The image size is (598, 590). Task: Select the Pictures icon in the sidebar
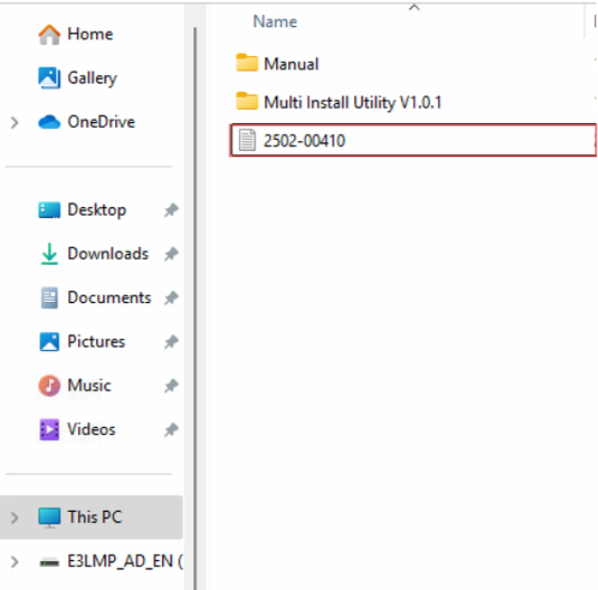pyautogui.click(x=49, y=342)
